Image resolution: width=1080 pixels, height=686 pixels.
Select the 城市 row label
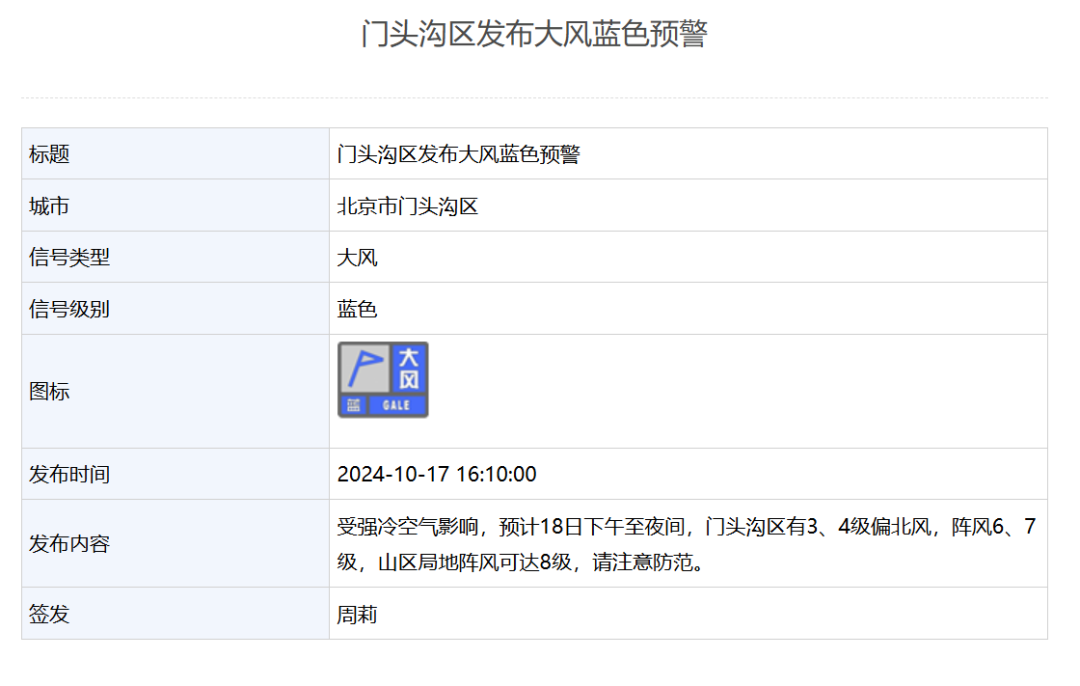(50, 206)
